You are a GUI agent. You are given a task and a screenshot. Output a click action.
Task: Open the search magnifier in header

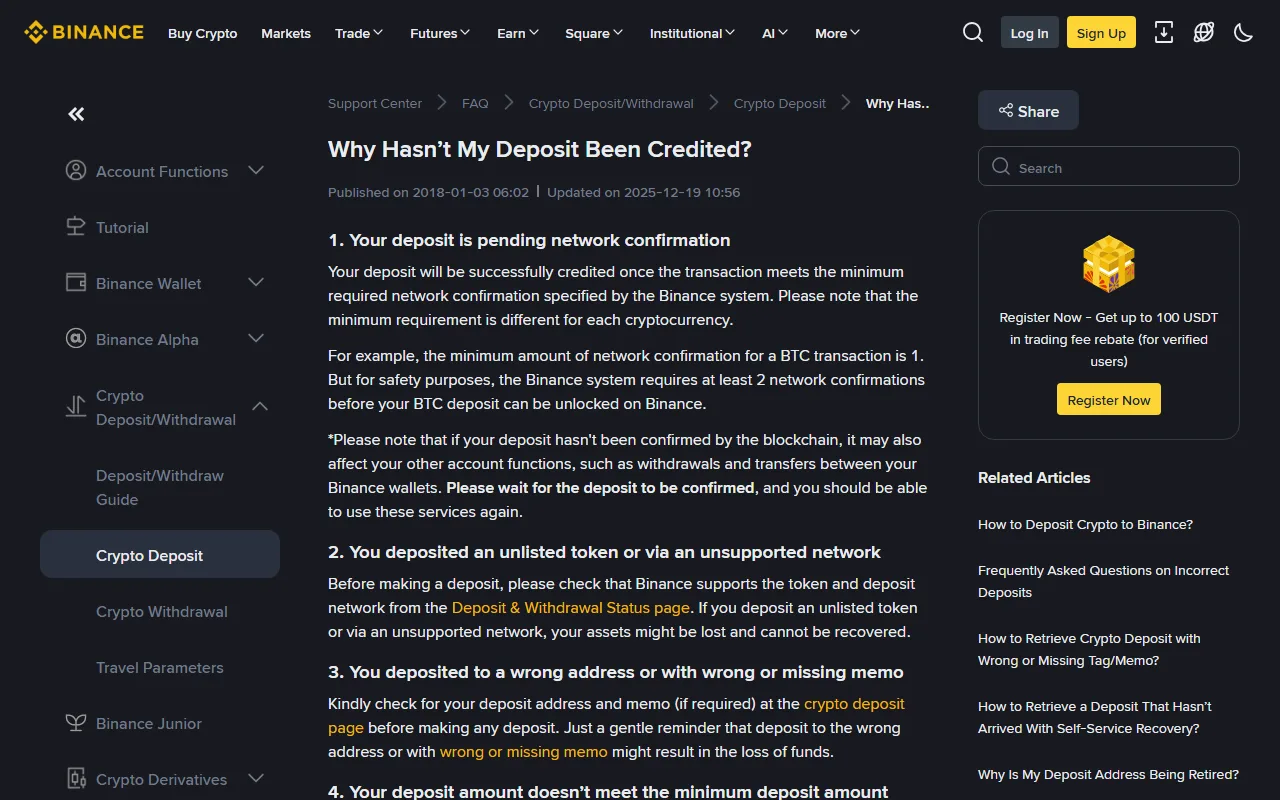pyautogui.click(x=973, y=33)
